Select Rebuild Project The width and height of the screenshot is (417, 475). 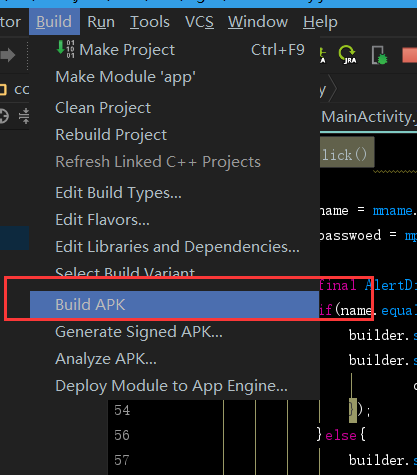174,135
